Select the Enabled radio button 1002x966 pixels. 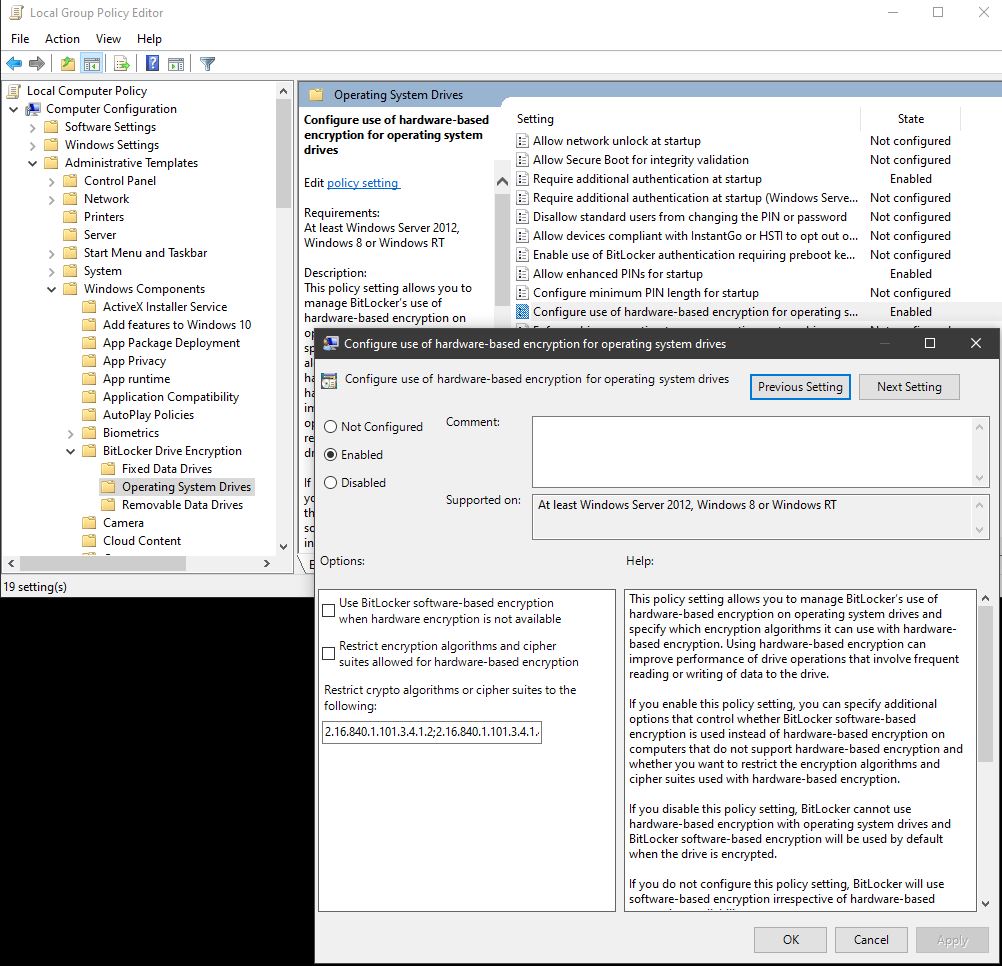(330, 455)
